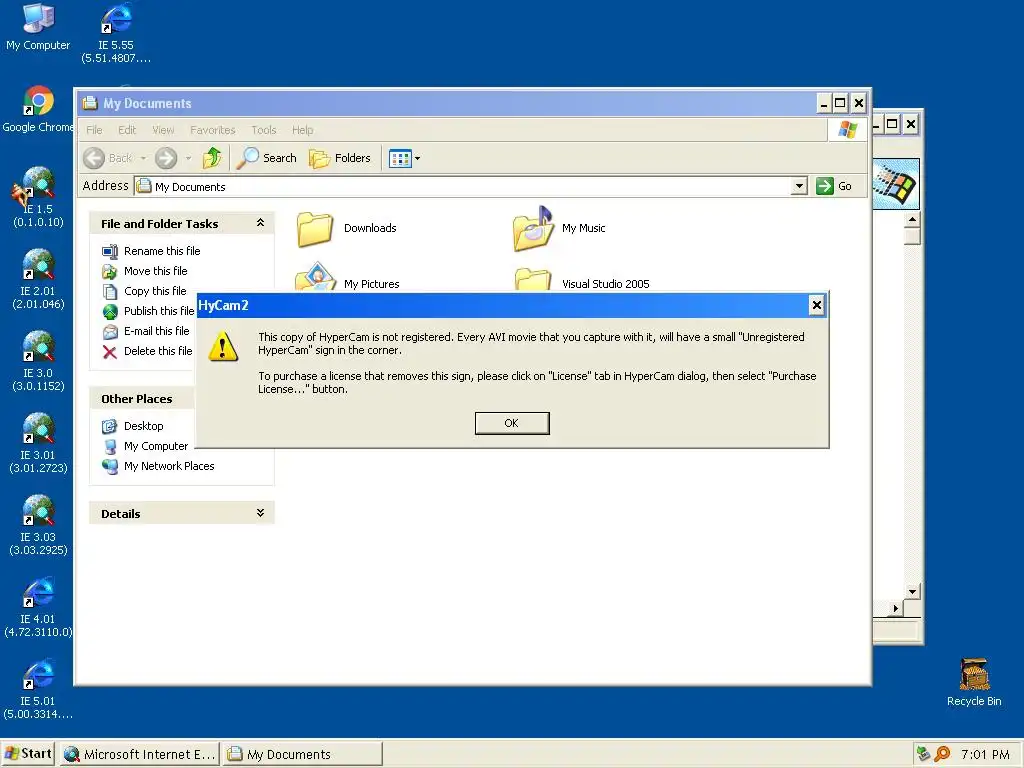Click the 7:01 PM clock
This screenshot has width=1024, height=768.
985,754
